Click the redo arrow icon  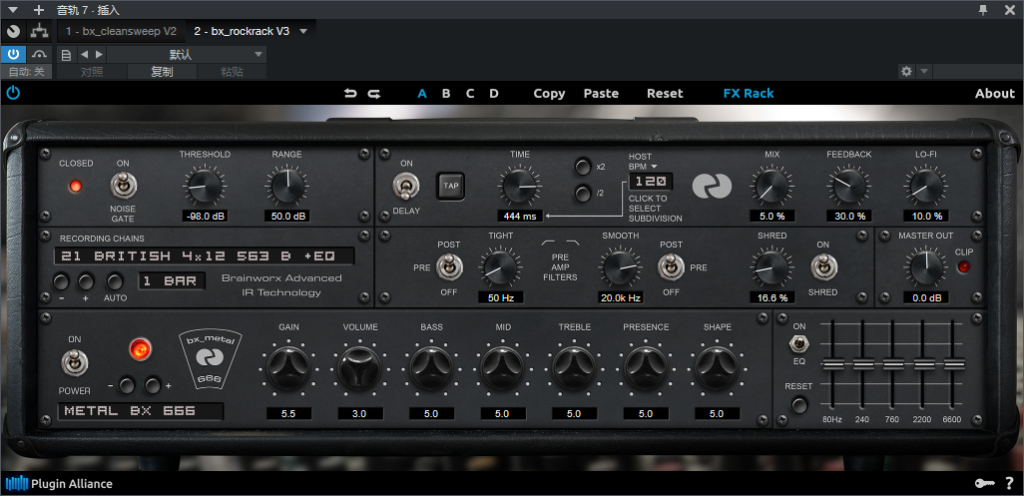click(x=374, y=93)
